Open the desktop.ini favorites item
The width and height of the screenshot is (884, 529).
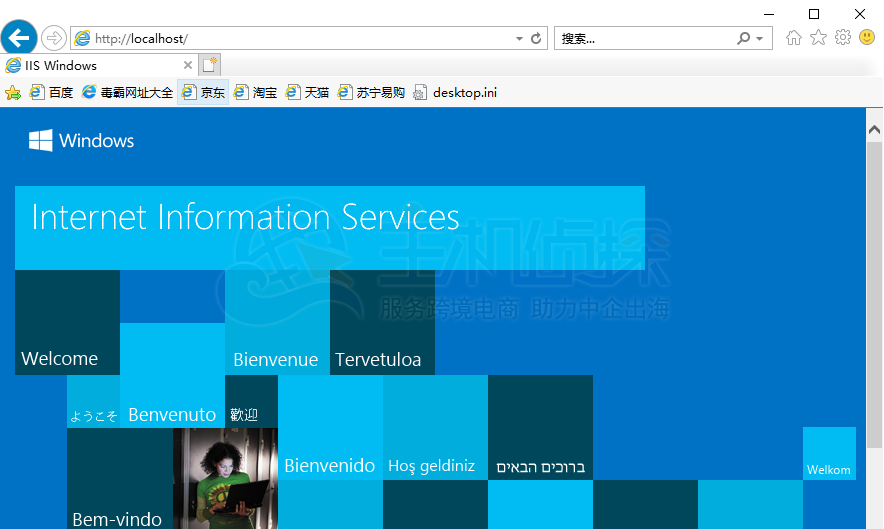[455, 93]
